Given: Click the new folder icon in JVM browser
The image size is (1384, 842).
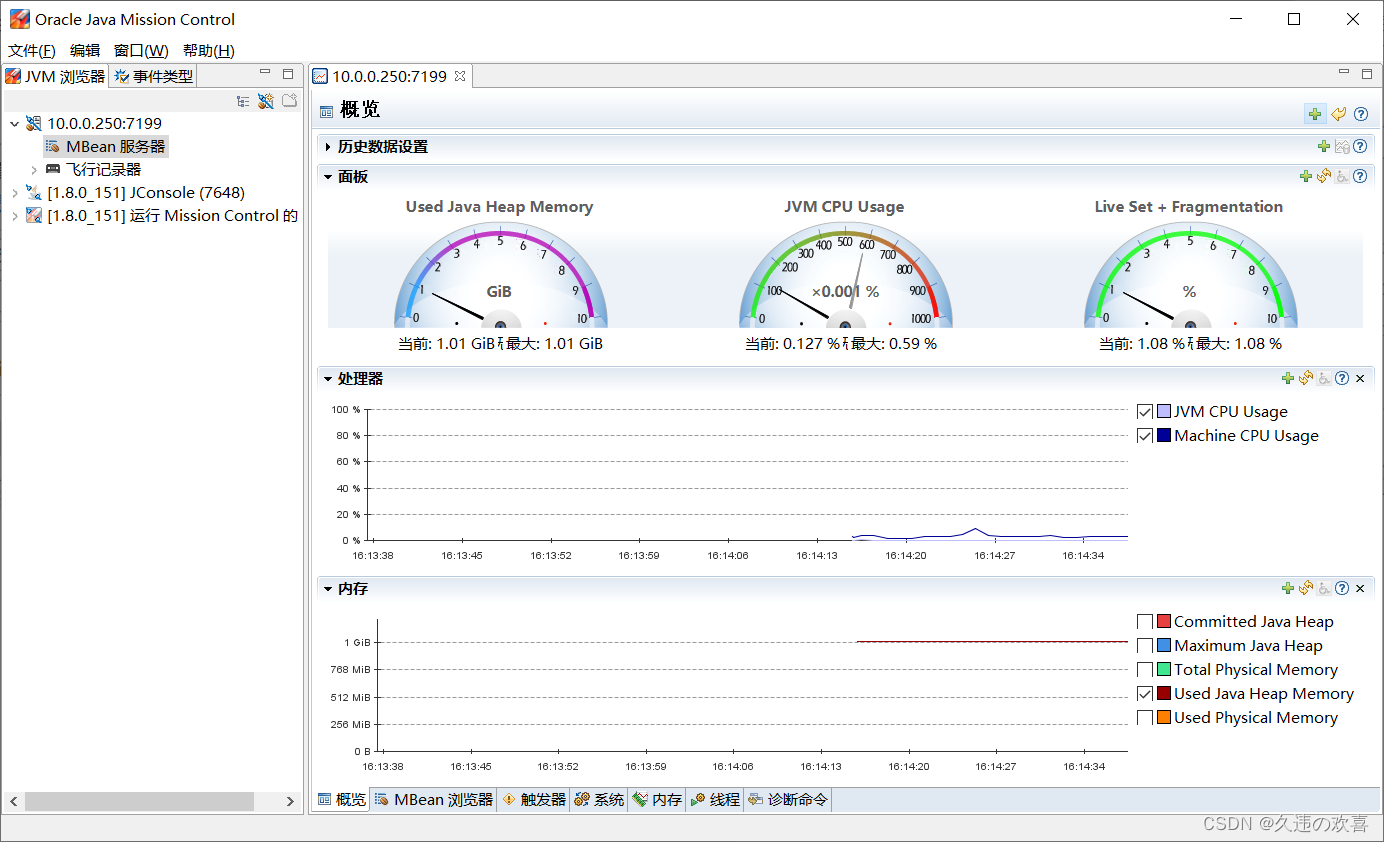Looking at the screenshot, I should coord(289,101).
